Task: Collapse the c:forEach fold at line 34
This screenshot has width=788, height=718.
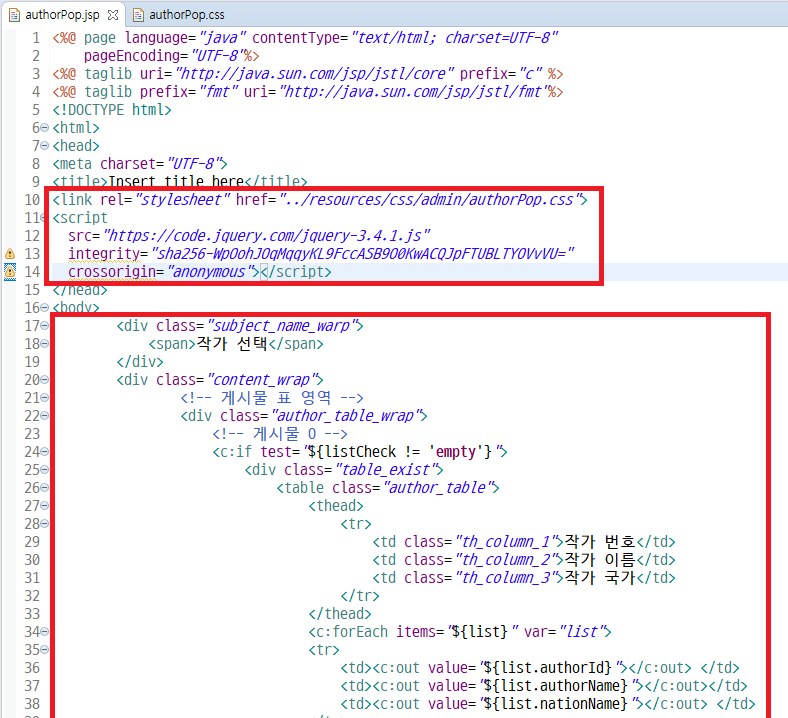Action: (x=44, y=632)
